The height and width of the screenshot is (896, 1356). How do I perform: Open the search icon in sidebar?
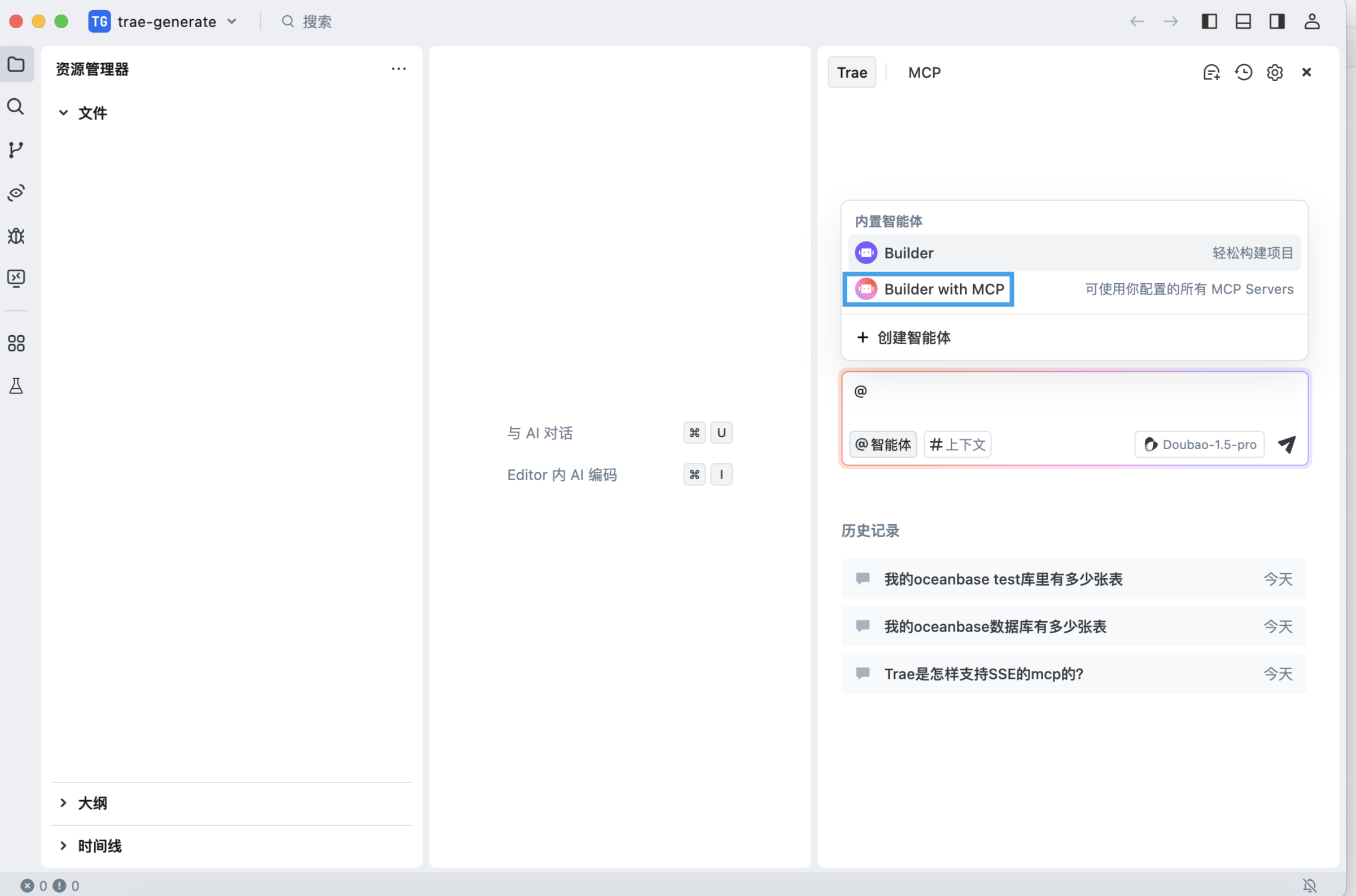[x=16, y=107]
